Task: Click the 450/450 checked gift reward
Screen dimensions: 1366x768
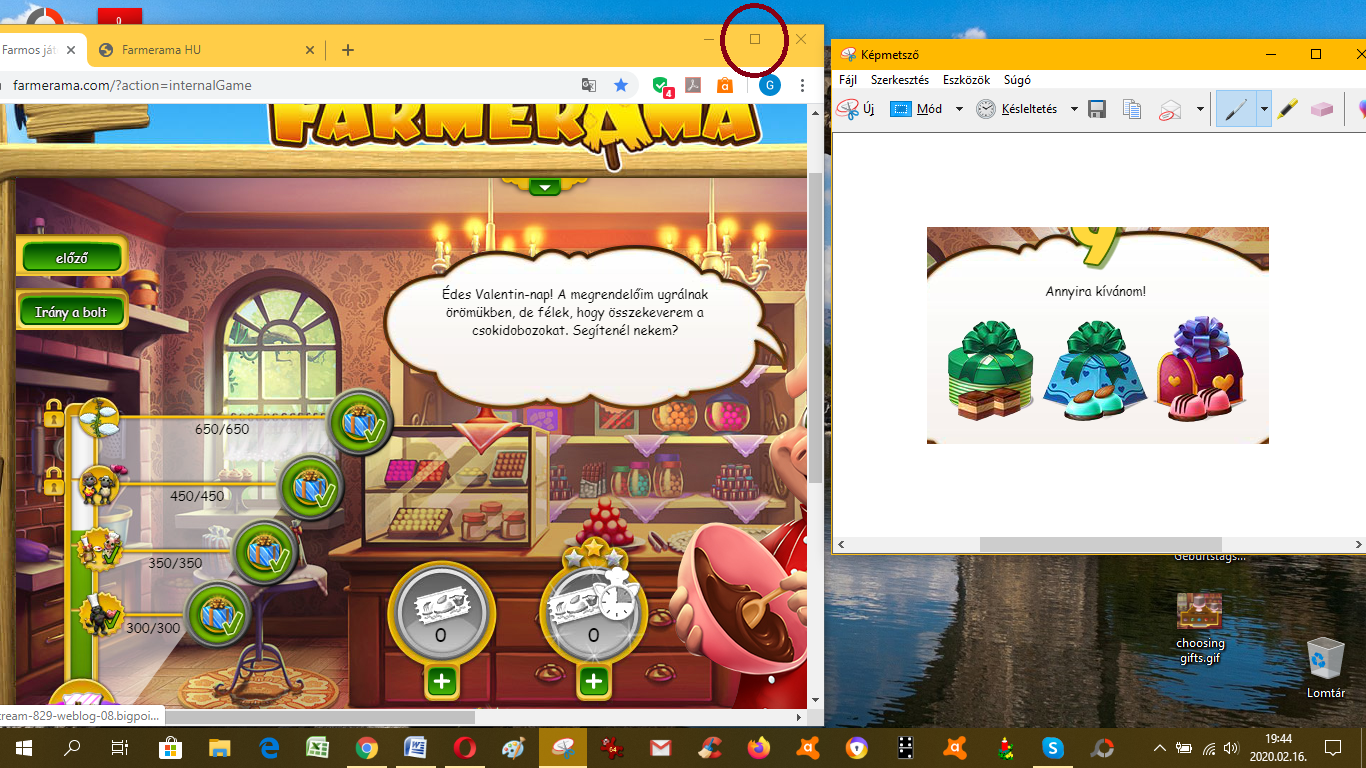Action: [x=311, y=487]
